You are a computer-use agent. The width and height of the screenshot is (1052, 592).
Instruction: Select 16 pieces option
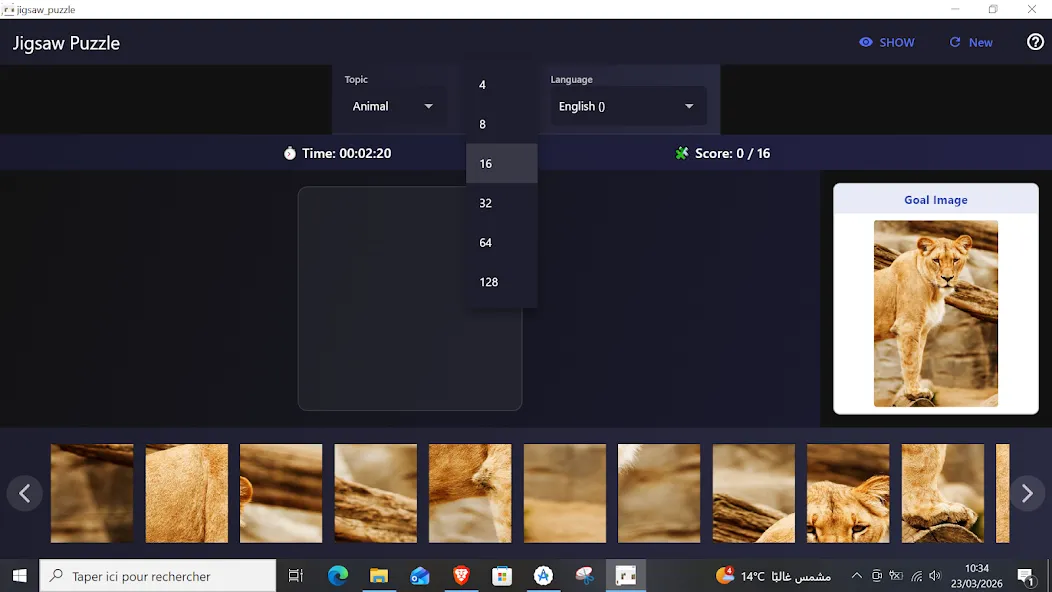(501, 164)
